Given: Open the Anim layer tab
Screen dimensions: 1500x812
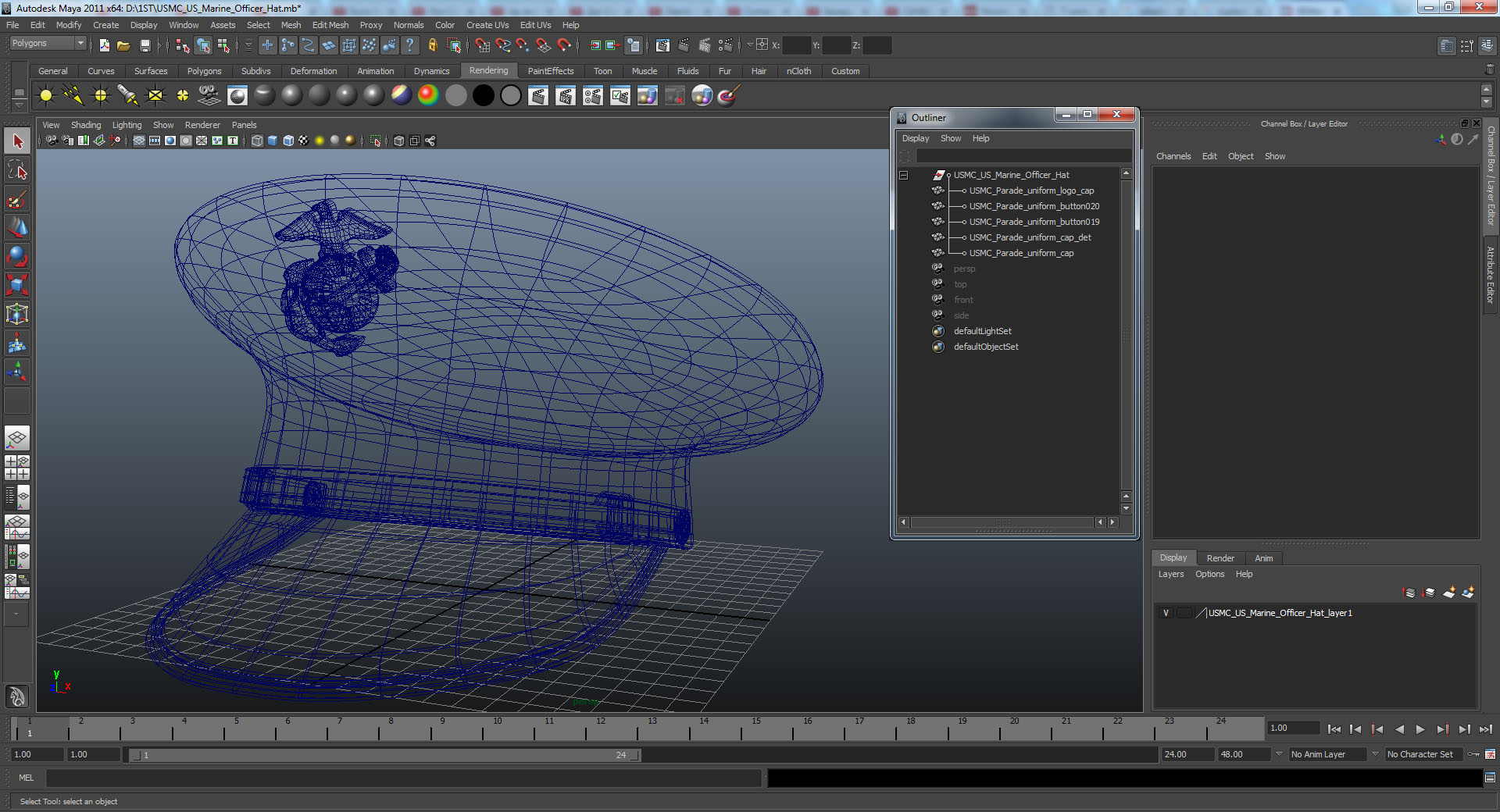Looking at the screenshot, I should [x=1263, y=558].
